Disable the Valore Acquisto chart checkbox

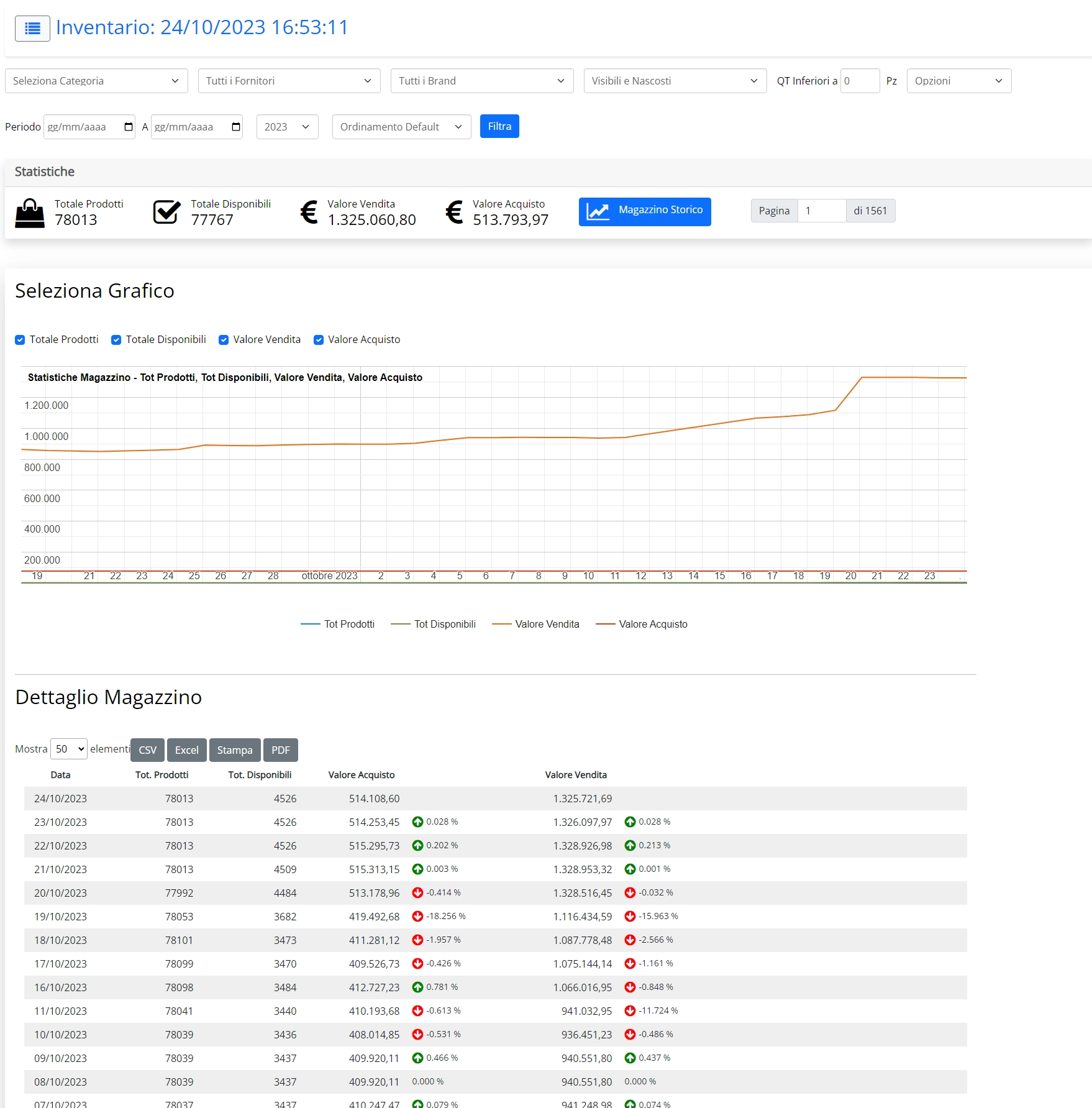tap(319, 340)
